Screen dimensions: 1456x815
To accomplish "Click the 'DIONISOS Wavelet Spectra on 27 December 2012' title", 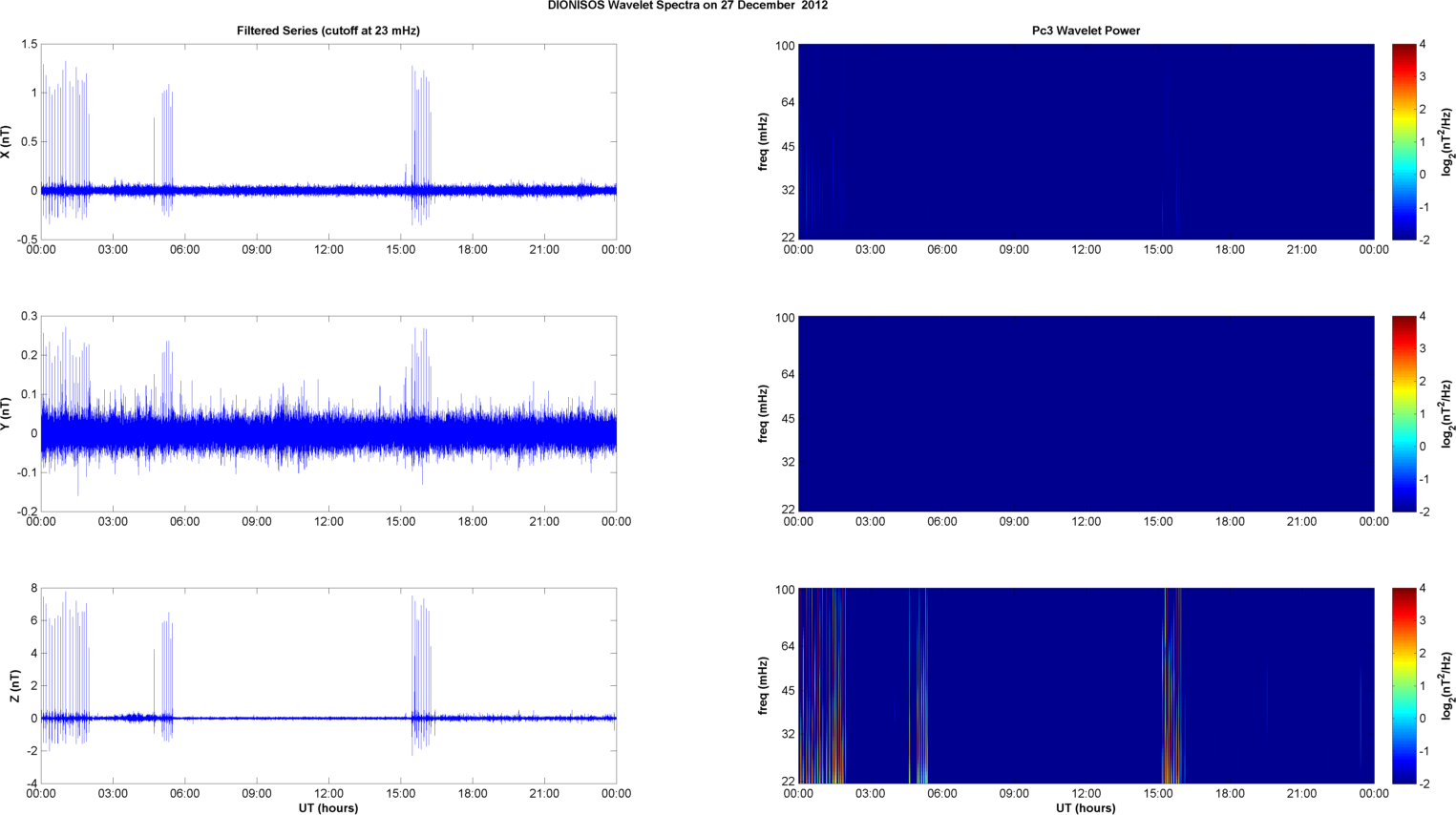I will click(x=687, y=6).
